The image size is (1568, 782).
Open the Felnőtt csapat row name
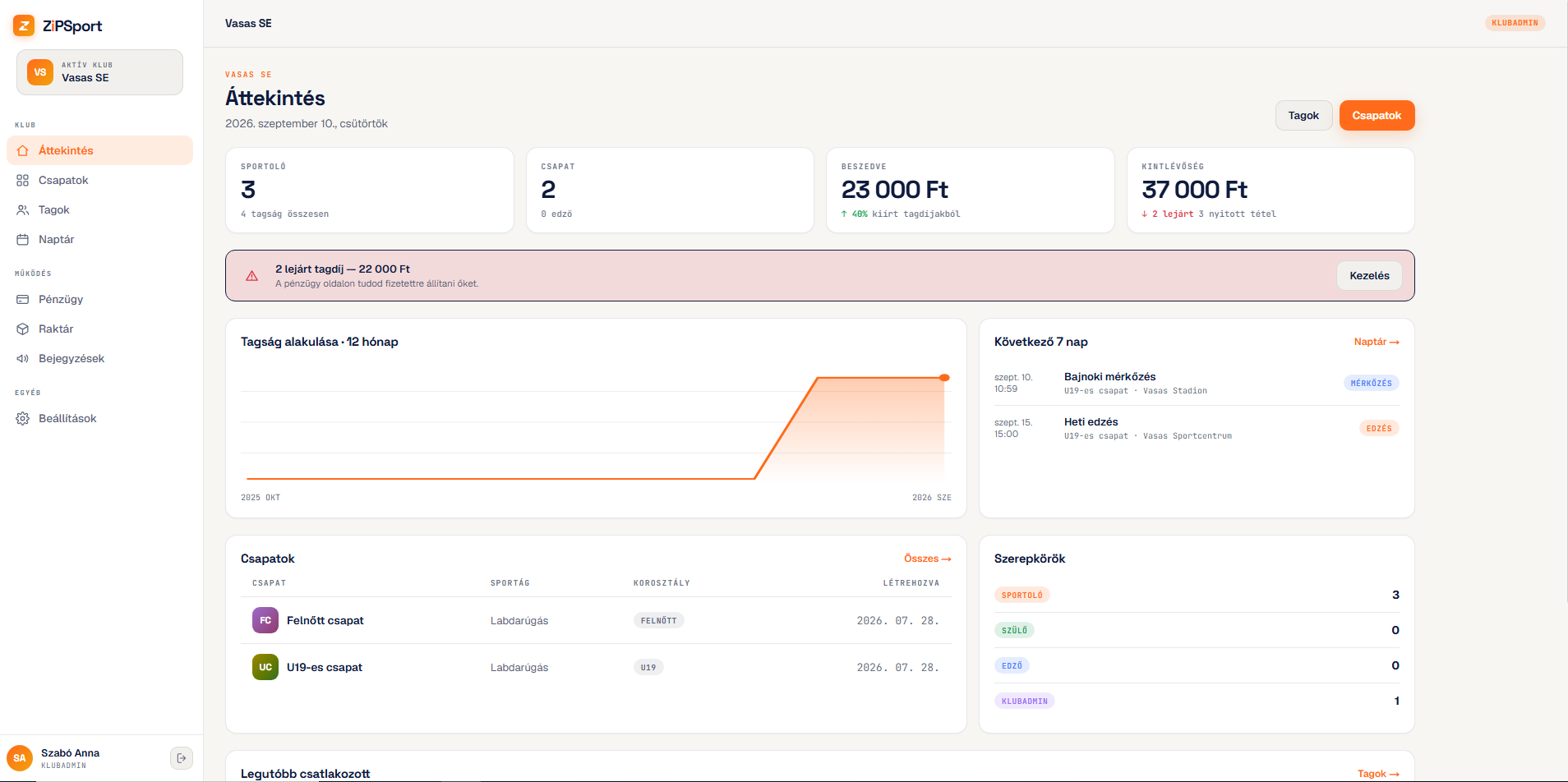[325, 620]
